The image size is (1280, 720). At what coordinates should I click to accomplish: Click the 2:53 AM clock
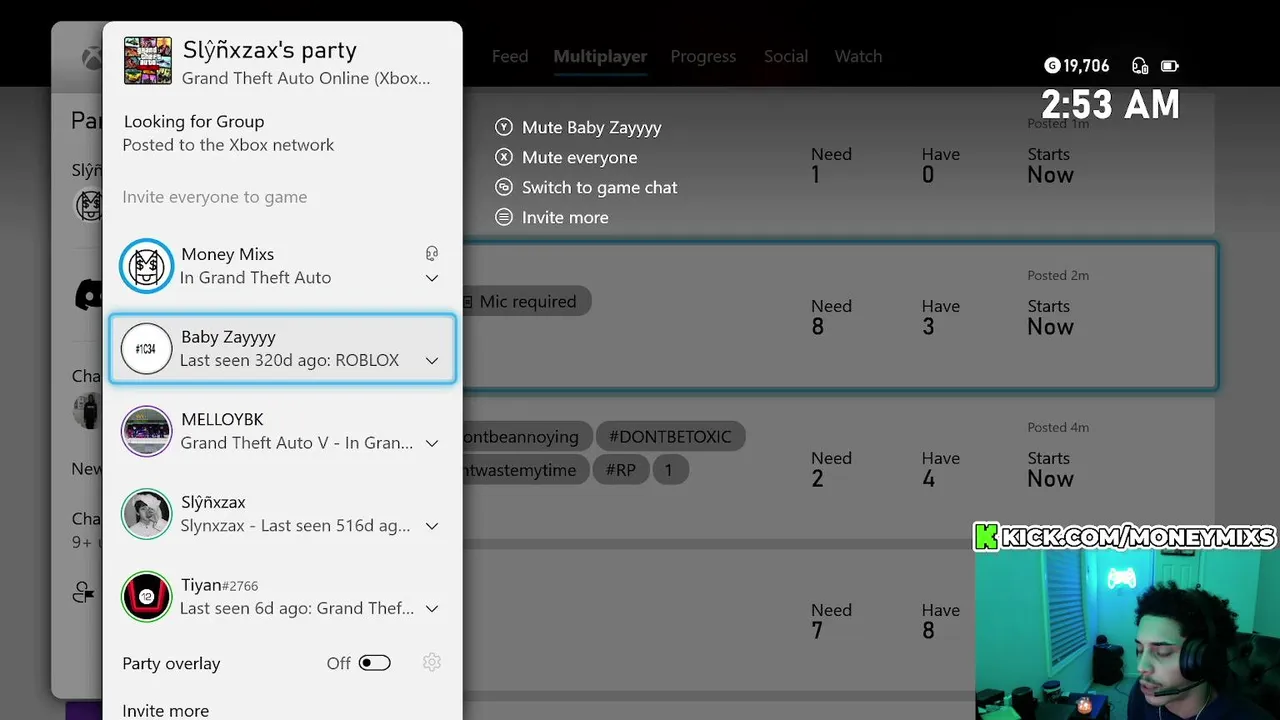[x=1110, y=104]
